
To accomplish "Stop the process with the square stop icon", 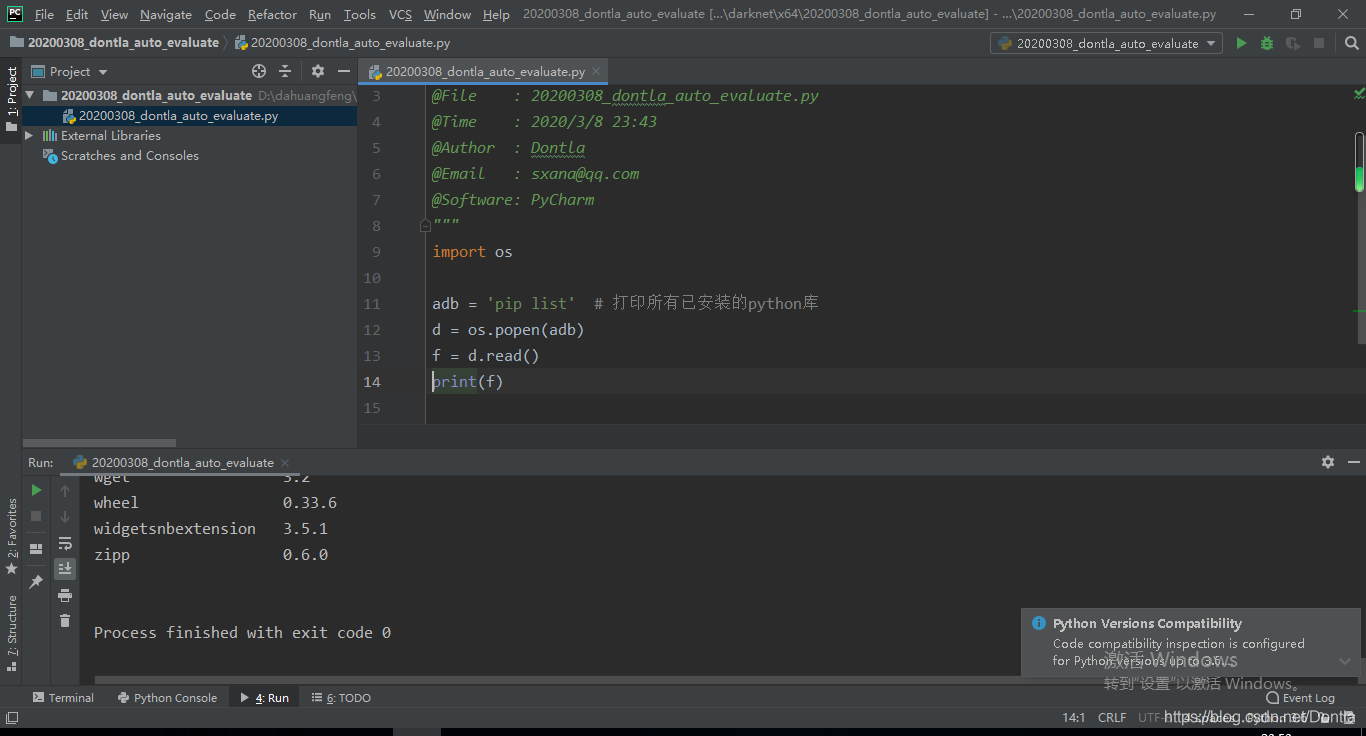I will point(38,516).
